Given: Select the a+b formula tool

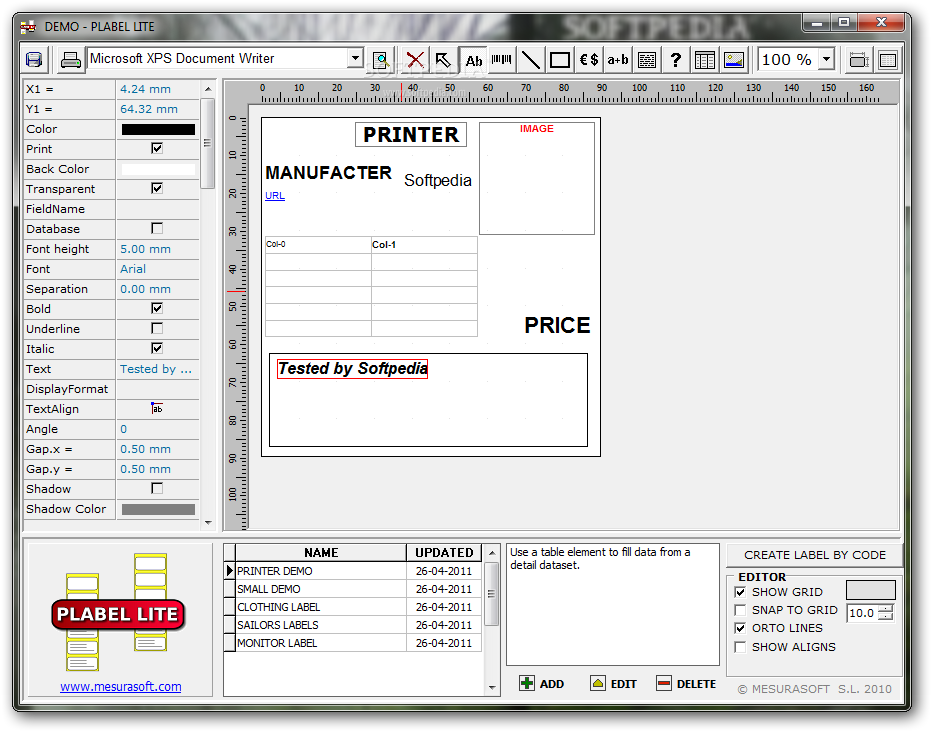Looking at the screenshot, I should tap(618, 60).
